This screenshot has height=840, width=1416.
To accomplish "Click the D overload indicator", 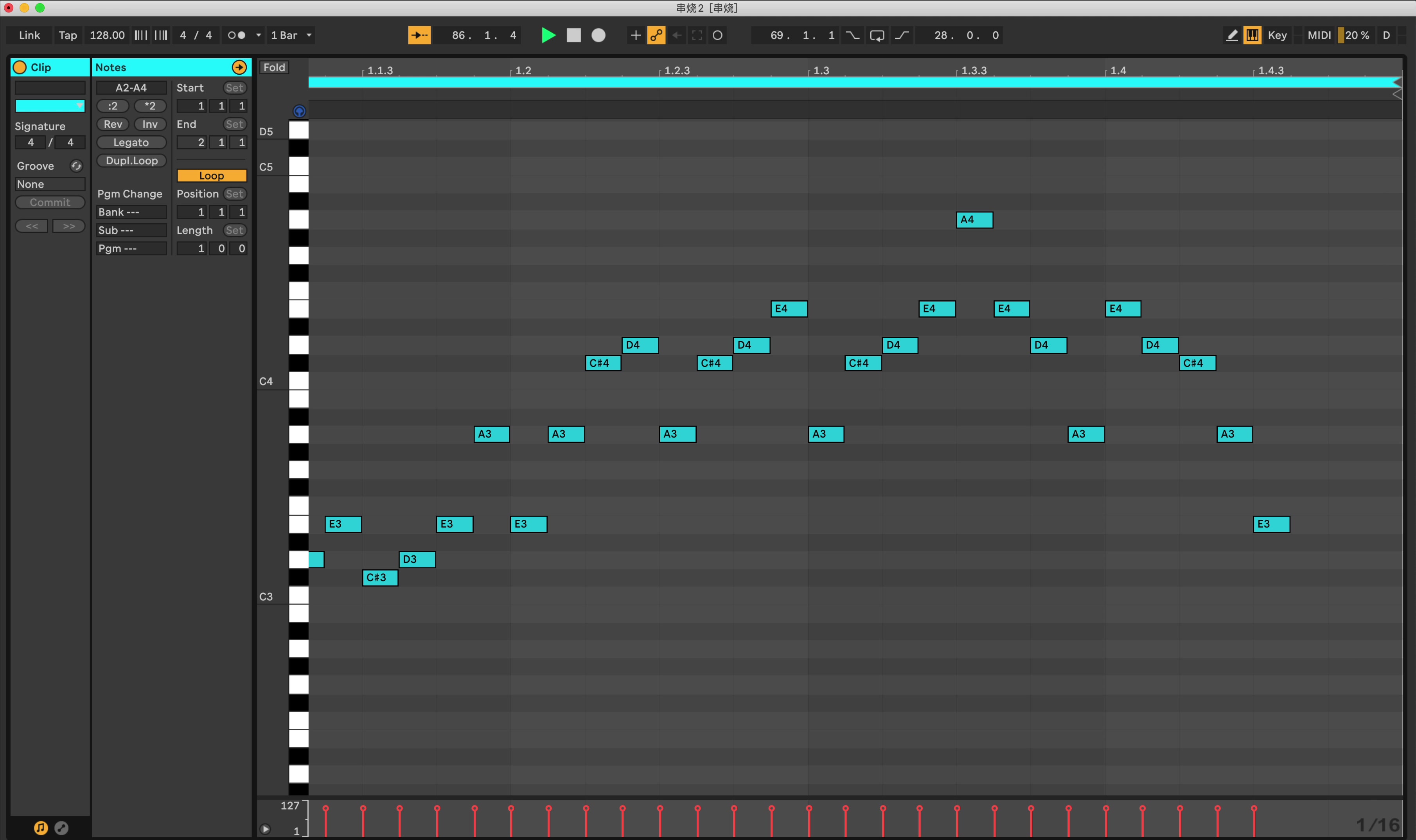I will 1386,35.
